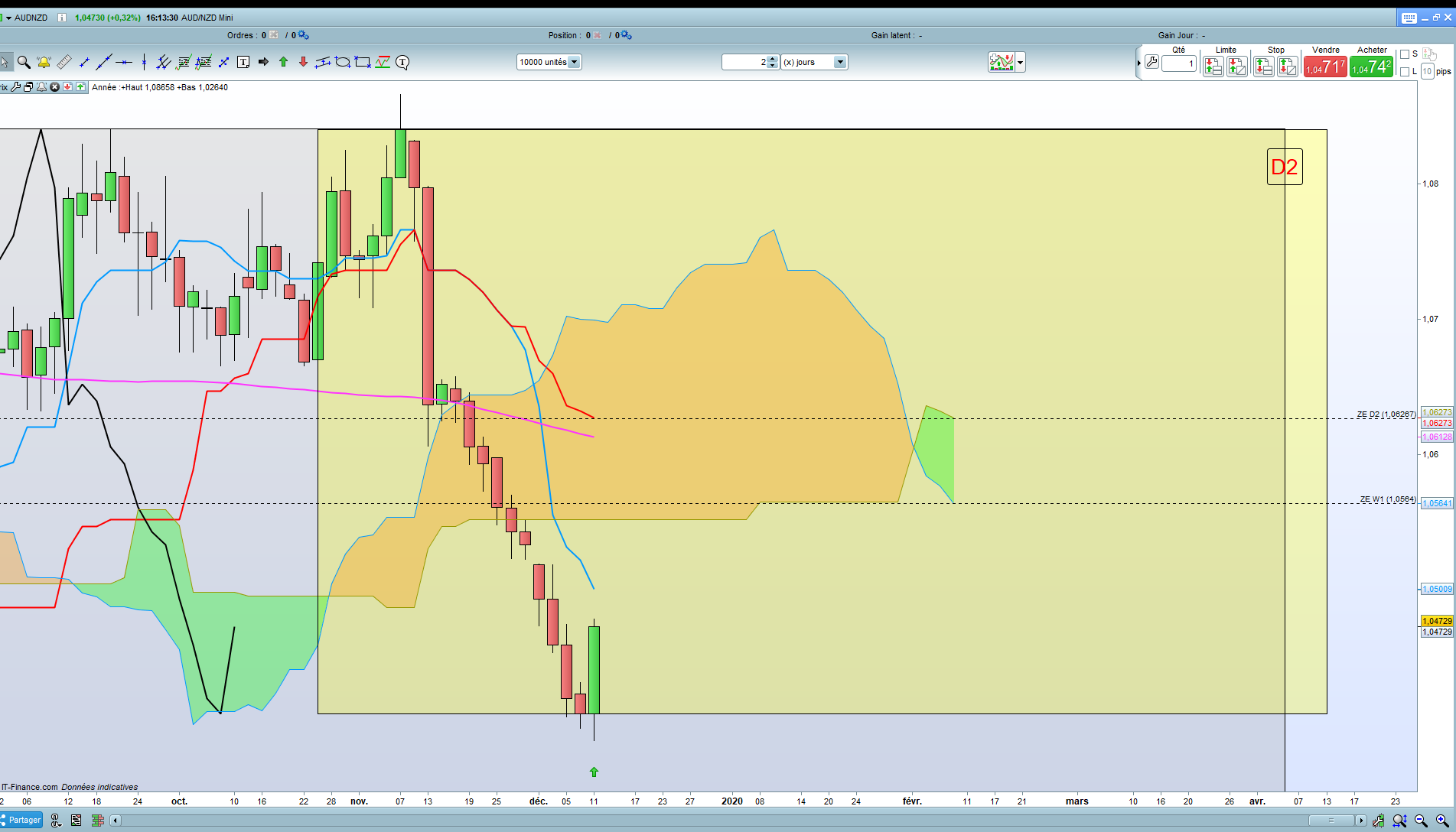Tick the S checkbox
1456x832 pixels.
click(1404, 54)
